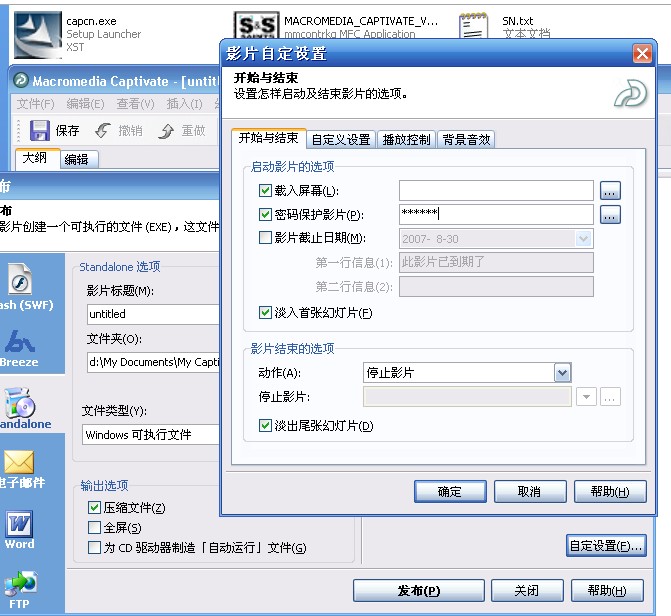
Task: Click the 文件夹 path field
Action: point(153,362)
